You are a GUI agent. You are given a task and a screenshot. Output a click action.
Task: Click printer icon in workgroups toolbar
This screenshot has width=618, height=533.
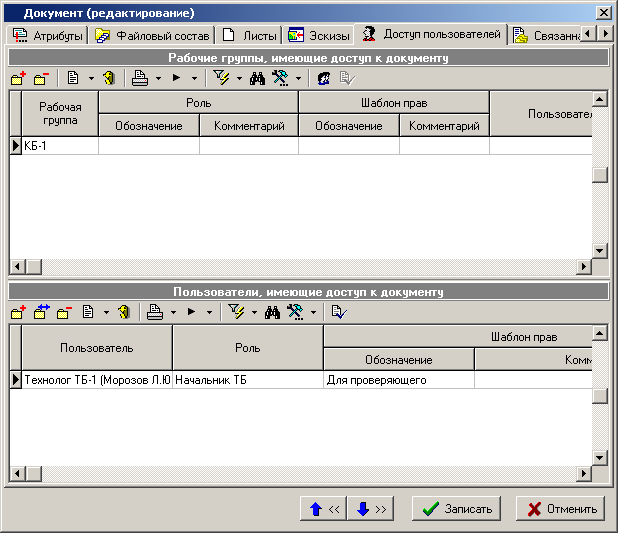click(140, 78)
